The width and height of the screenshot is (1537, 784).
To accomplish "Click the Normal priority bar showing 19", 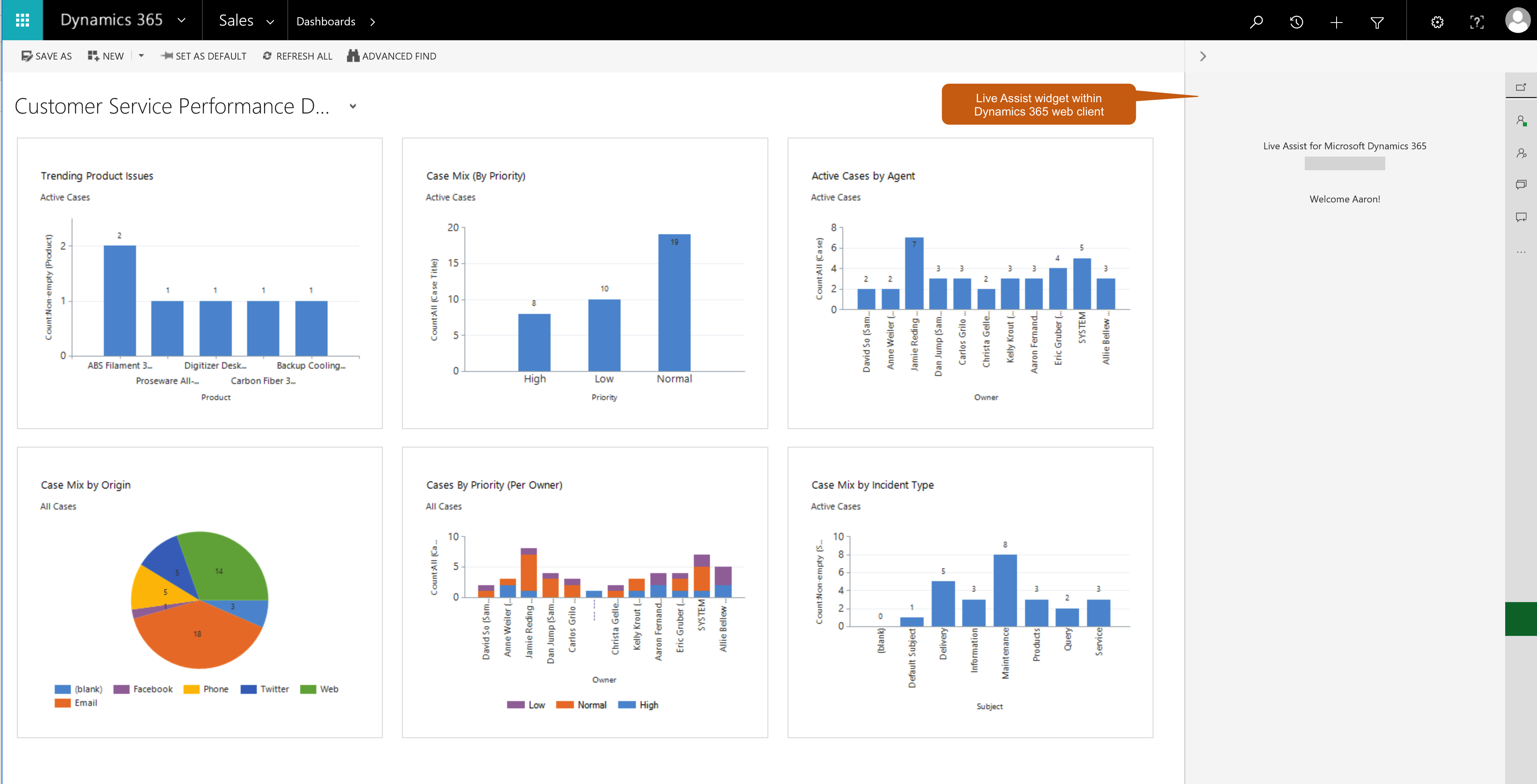I will [x=674, y=303].
